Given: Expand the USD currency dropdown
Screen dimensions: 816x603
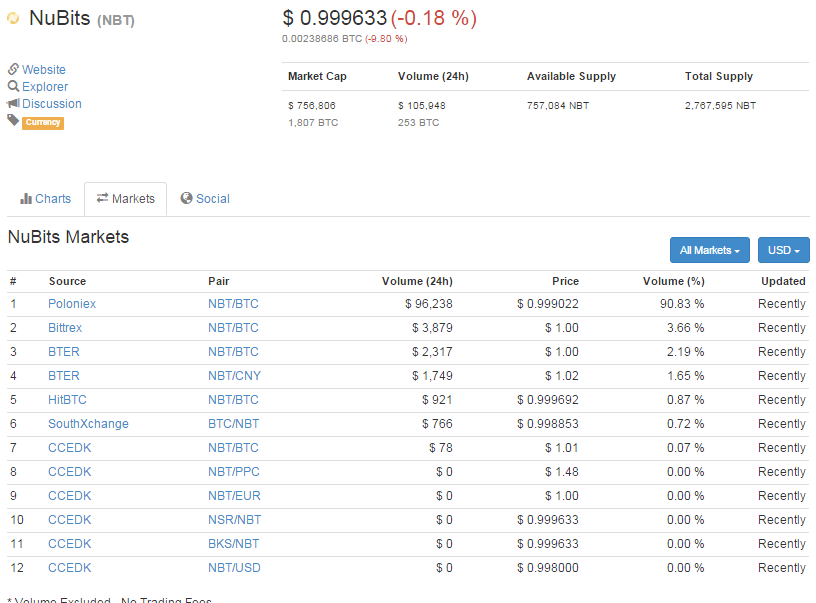Looking at the screenshot, I should tap(784, 250).
